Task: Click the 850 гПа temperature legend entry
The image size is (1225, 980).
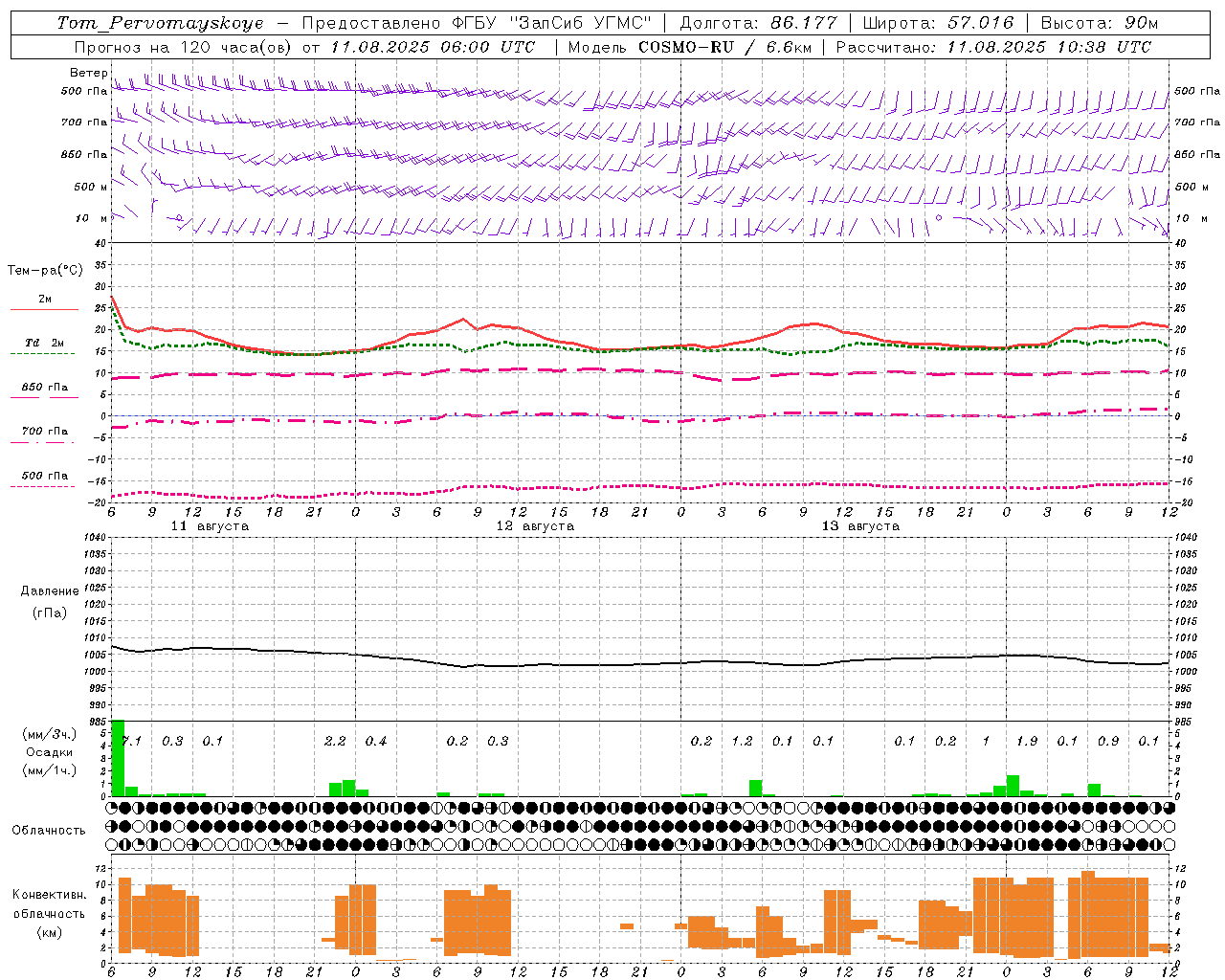Action: coord(45,388)
